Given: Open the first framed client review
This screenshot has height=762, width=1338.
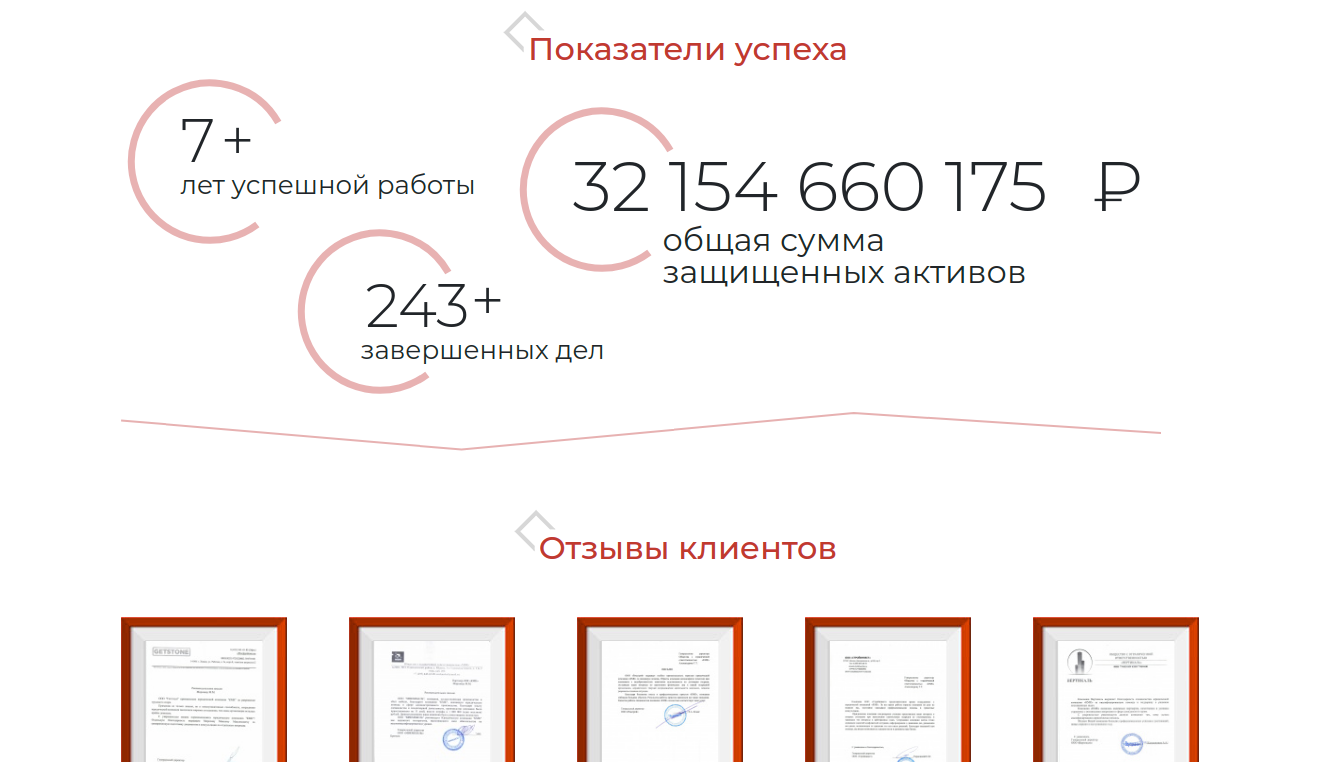Looking at the screenshot, I should click(204, 690).
